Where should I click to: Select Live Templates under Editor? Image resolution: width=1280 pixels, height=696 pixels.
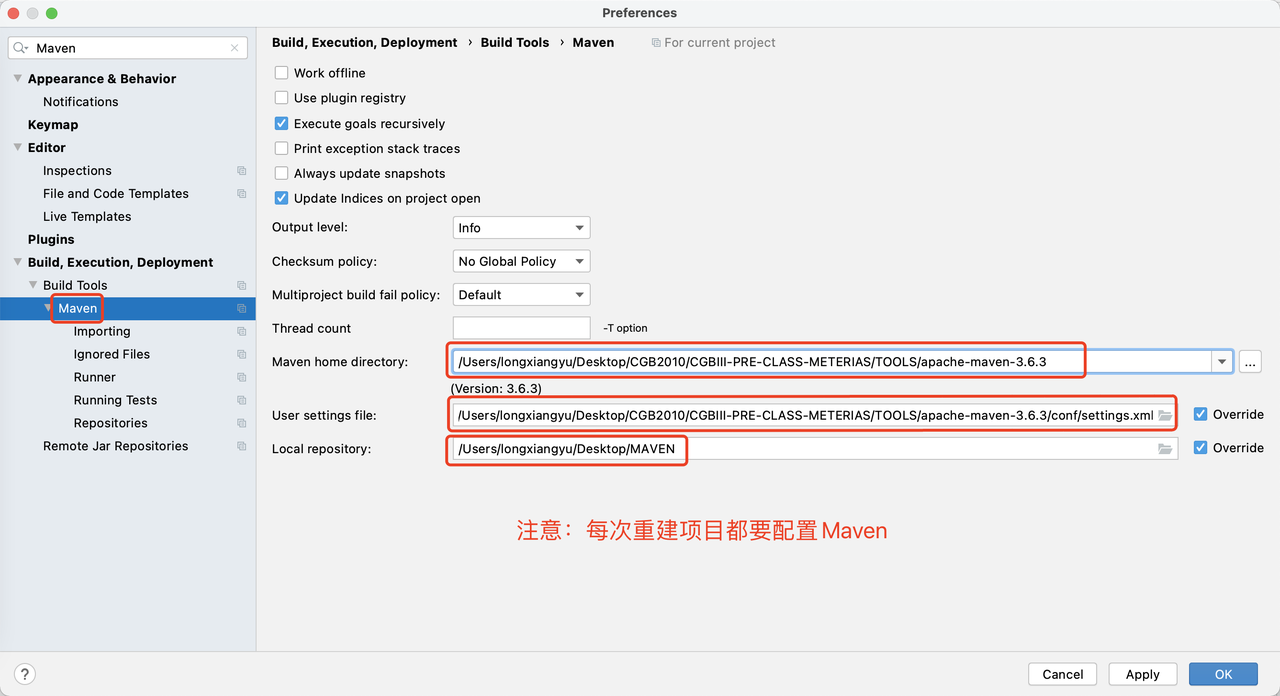(x=87, y=217)
